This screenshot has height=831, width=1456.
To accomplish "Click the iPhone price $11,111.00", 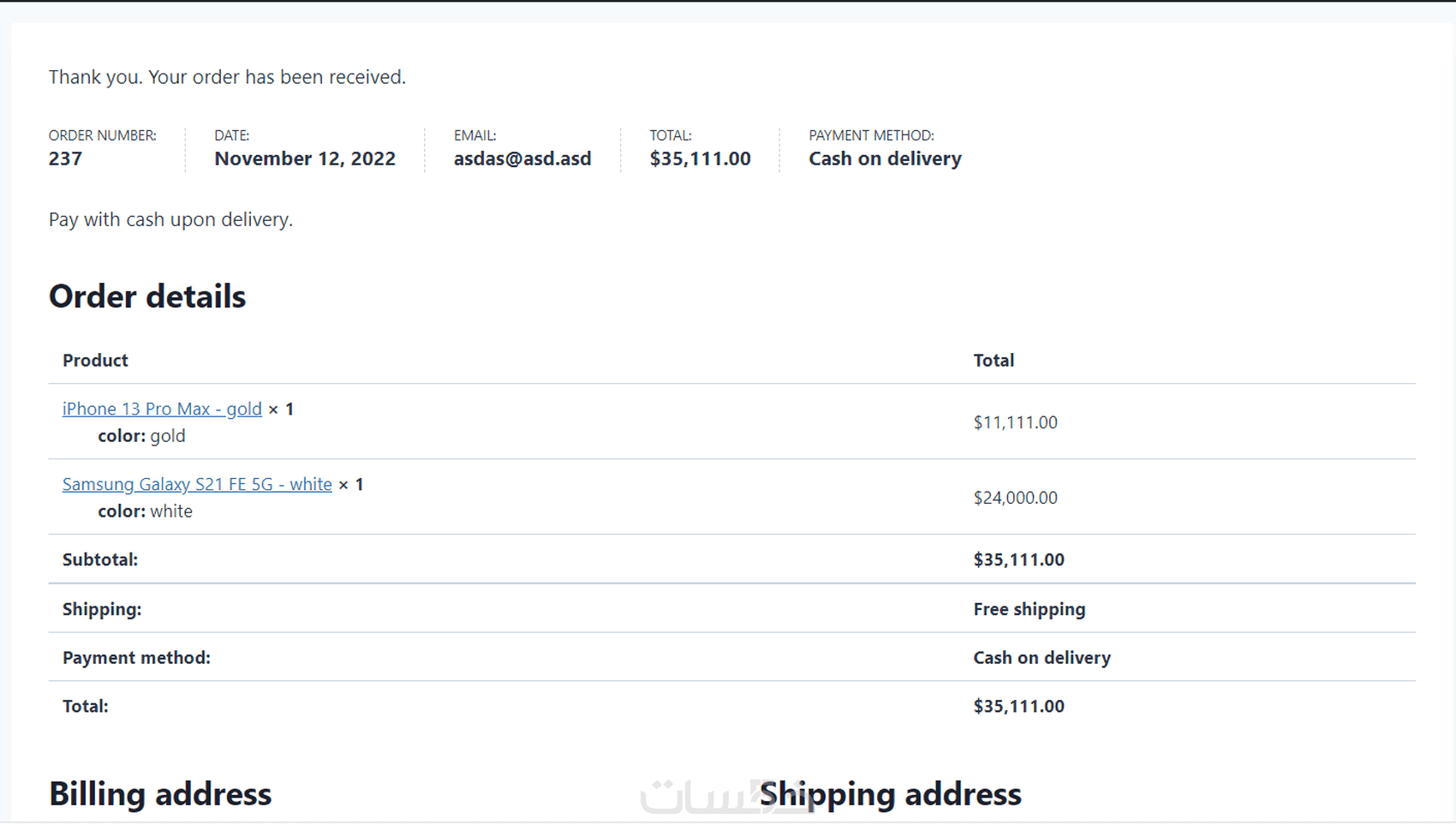I will pos(1015,422).
